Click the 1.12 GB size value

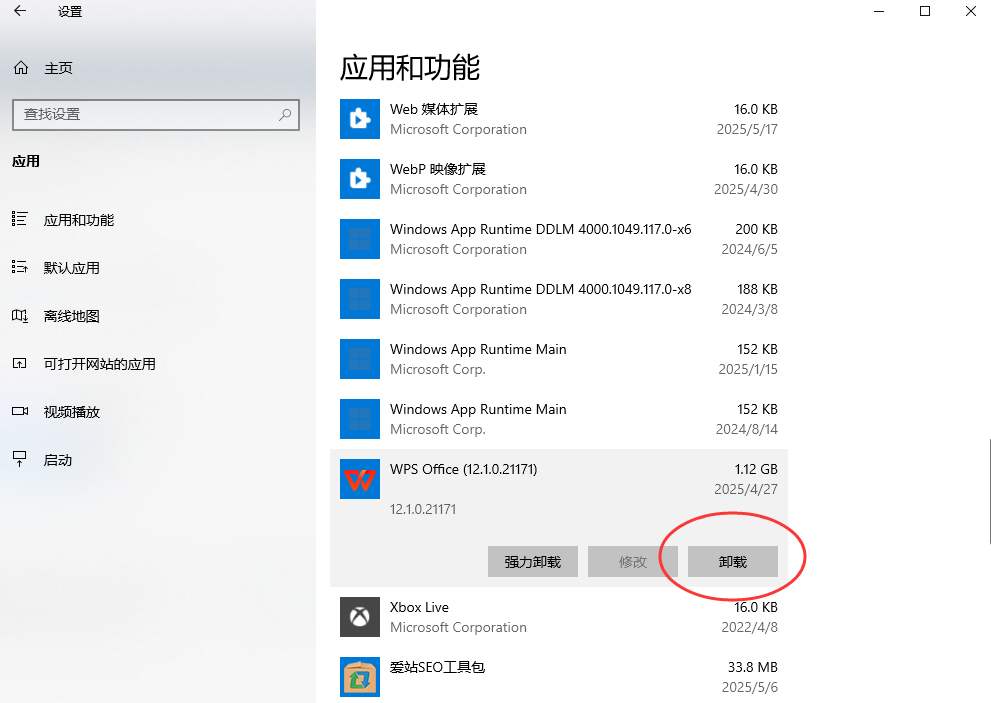point(756,469)
